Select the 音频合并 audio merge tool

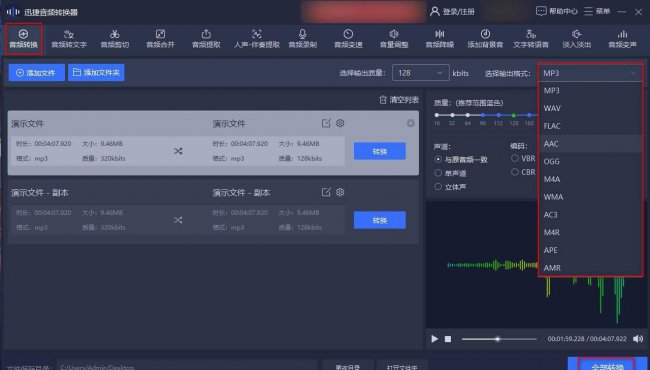pos(160,39)
